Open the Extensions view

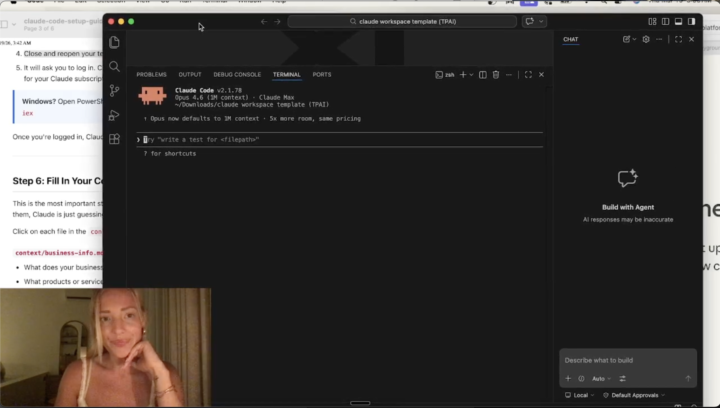(115, 139)
